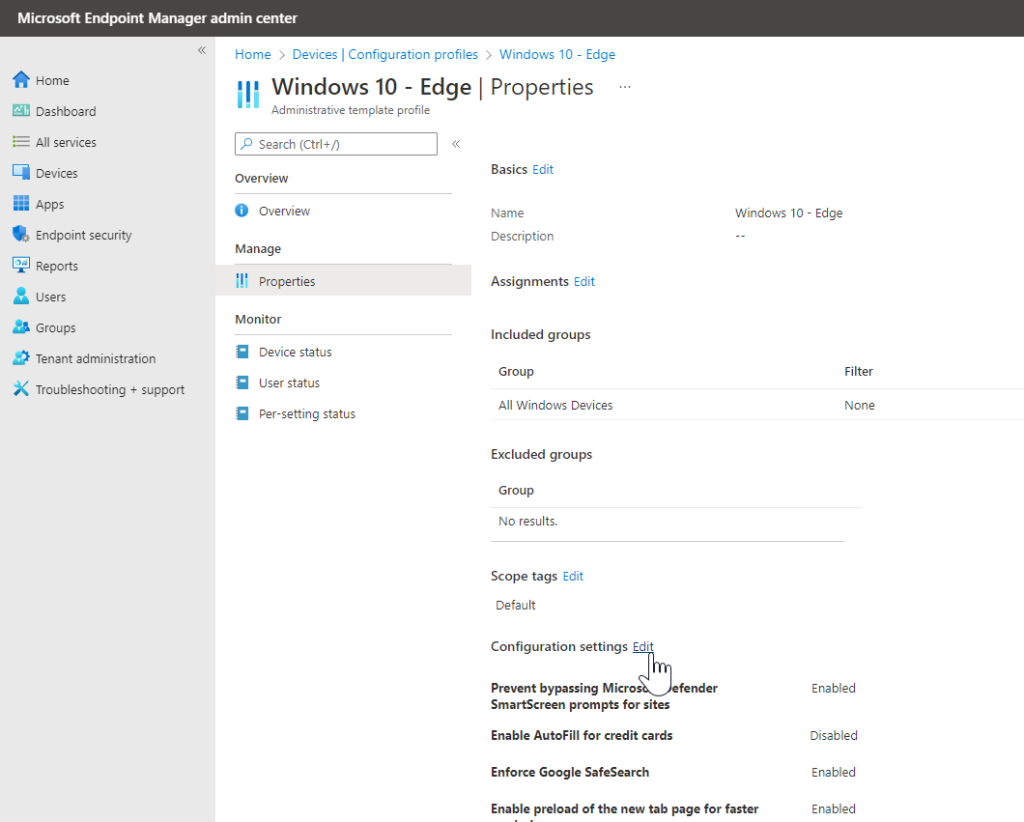The height and width of the screenshot is (822, 1024).
Task: Open Reports from the sidebar
Action: [22, 265]
